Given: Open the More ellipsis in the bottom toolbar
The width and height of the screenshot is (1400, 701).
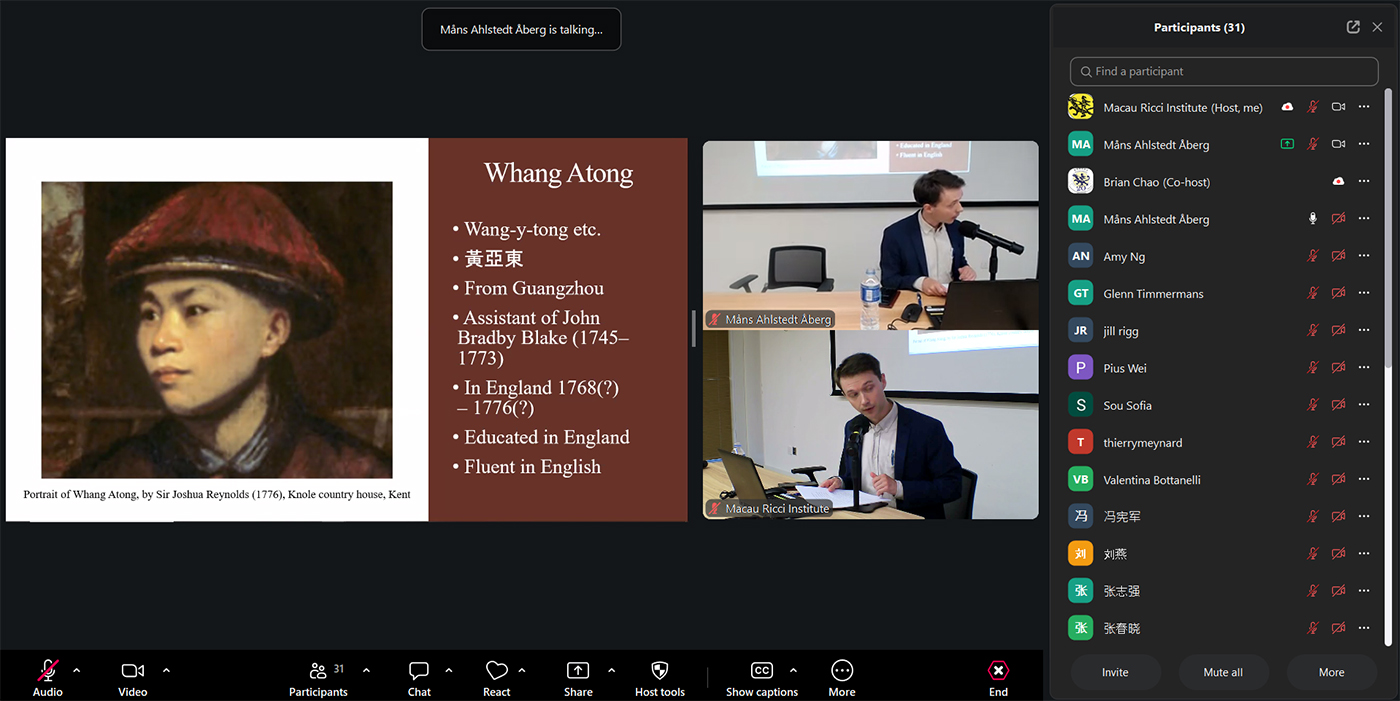Looking at the screenshot, I should click(x=842, y=670).
